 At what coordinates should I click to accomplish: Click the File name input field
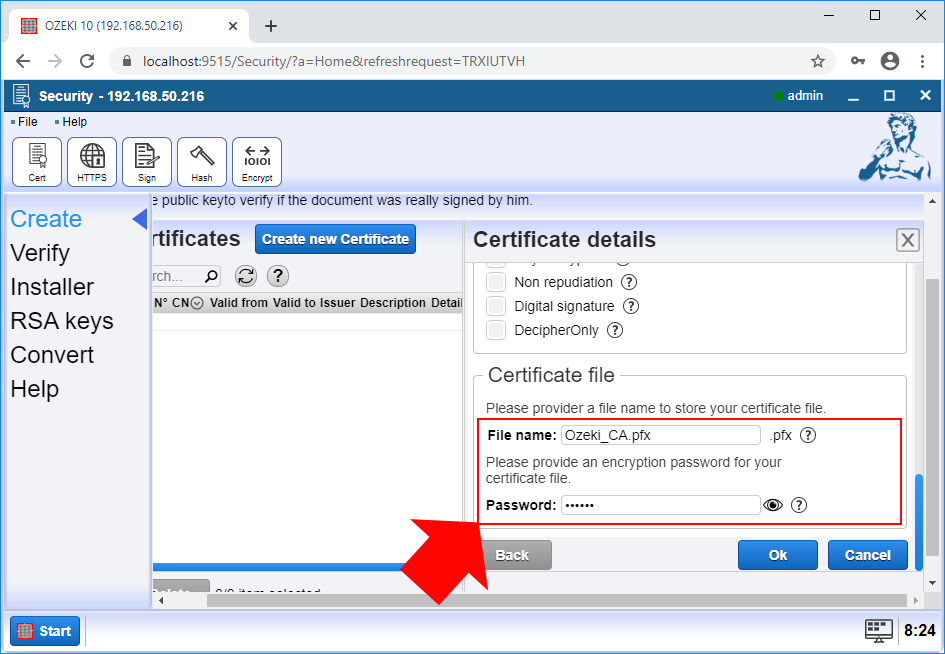click(x=661, y=435)
